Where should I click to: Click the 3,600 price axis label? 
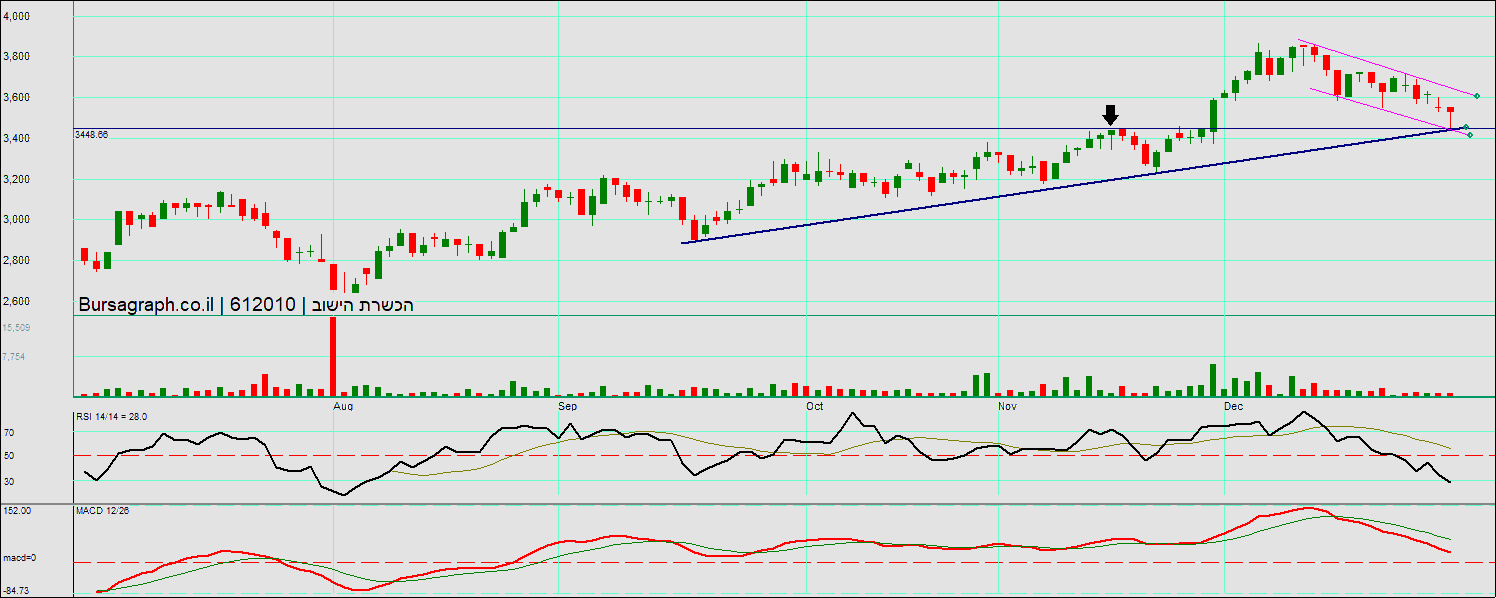tap(17, 98)
